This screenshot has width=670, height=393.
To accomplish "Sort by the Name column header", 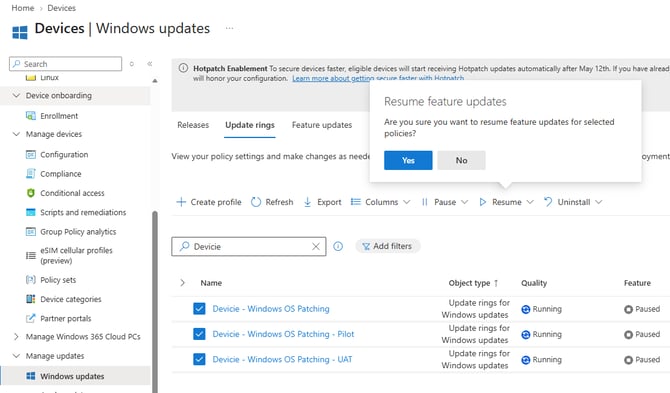I will (x=211, y=283).
